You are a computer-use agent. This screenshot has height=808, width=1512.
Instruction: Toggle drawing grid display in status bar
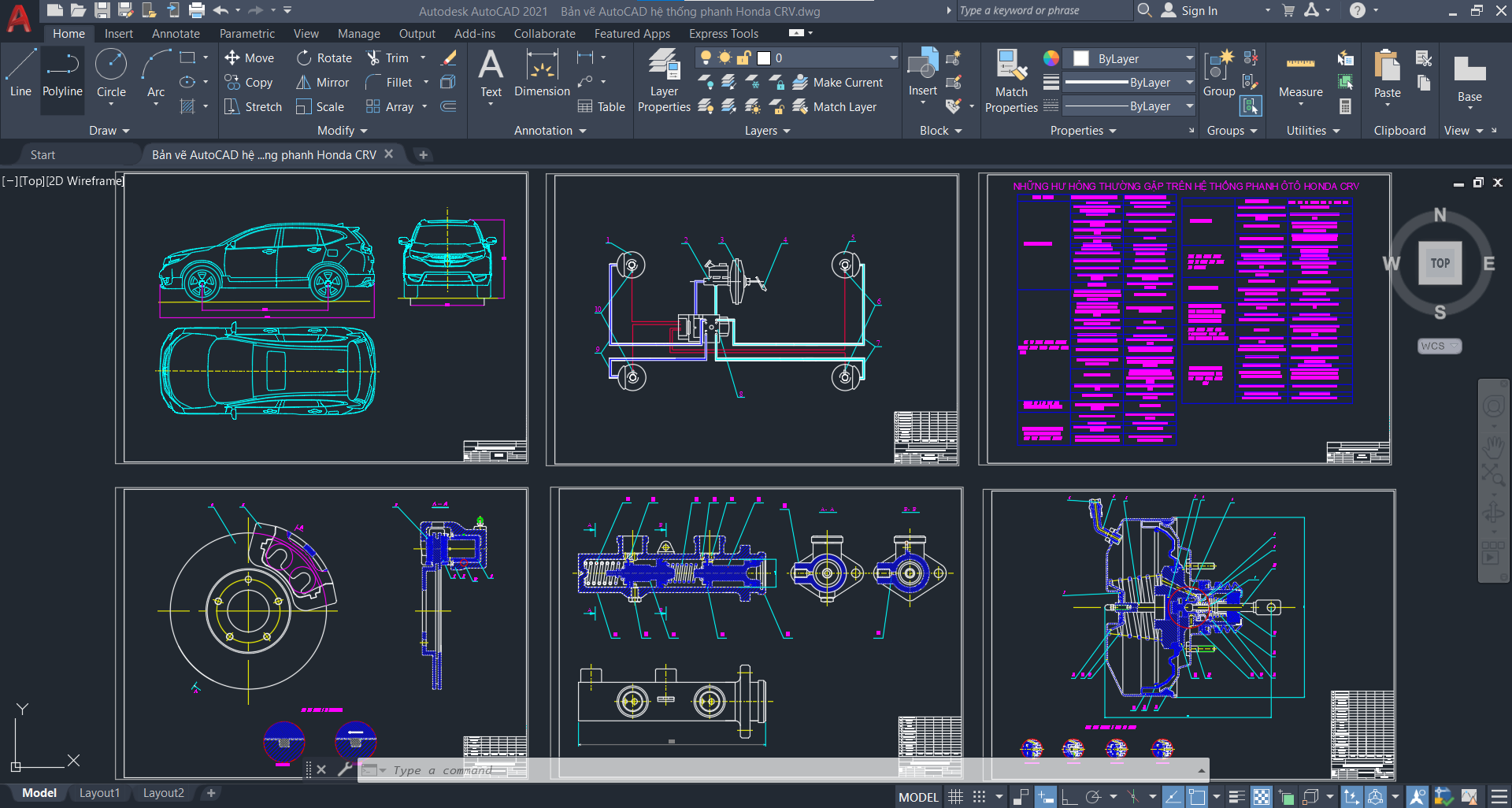click(x=955, y=797)
